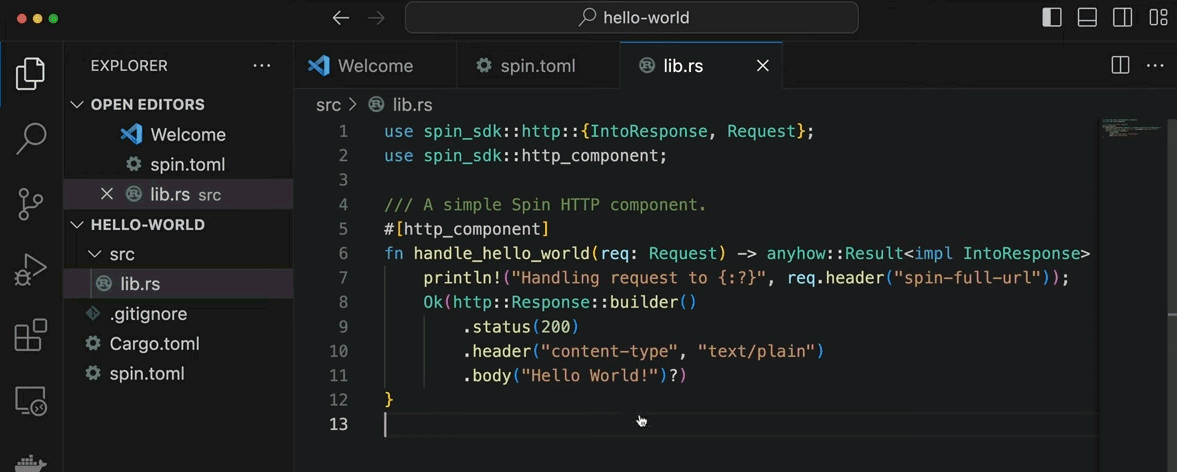1177x472 pixels.
Task: Switch to the spin.toml tab
Action: (x=538, y=66)
